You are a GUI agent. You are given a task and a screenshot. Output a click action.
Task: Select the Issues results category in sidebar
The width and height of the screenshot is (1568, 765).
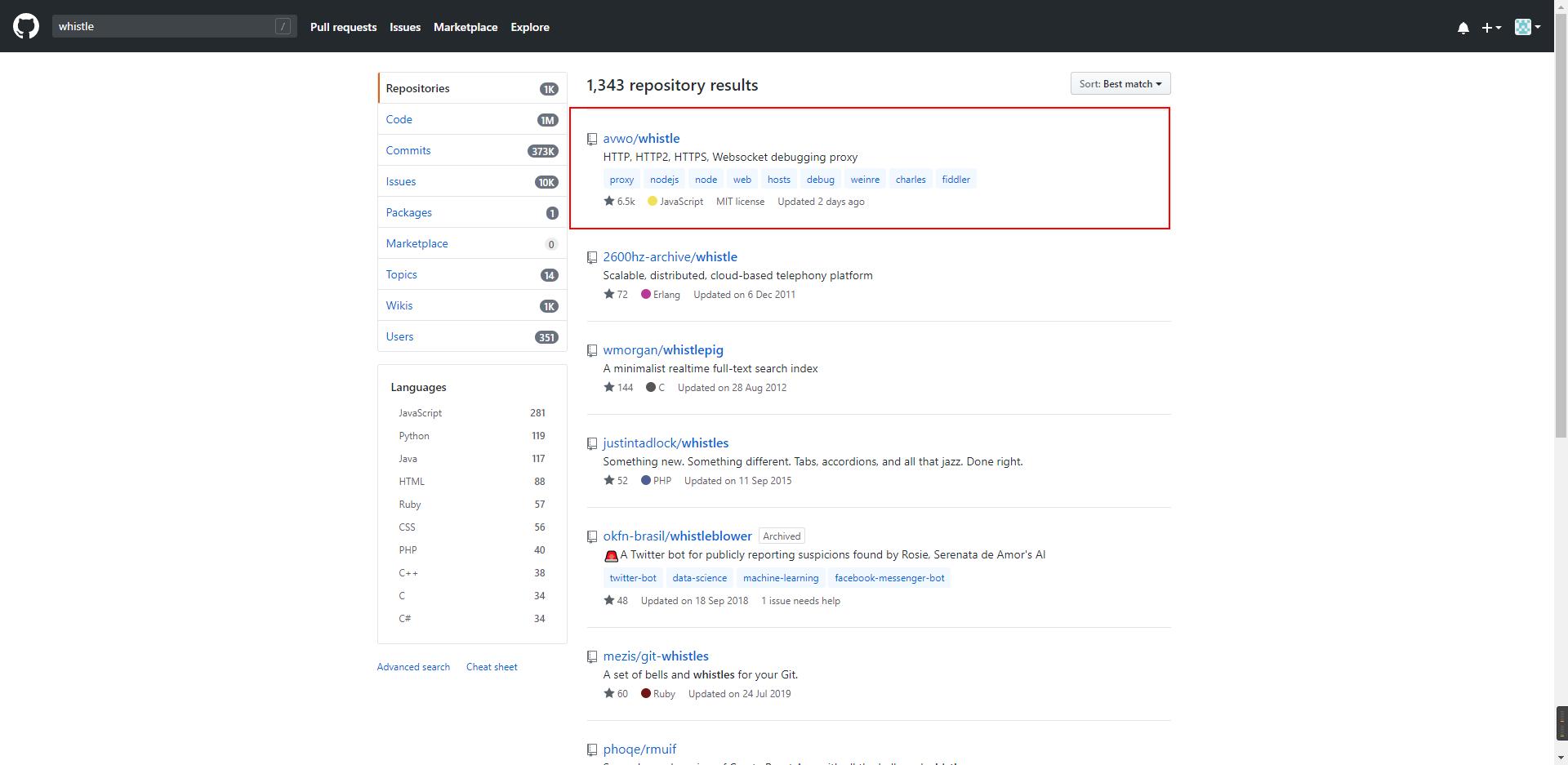coord(400,181)
